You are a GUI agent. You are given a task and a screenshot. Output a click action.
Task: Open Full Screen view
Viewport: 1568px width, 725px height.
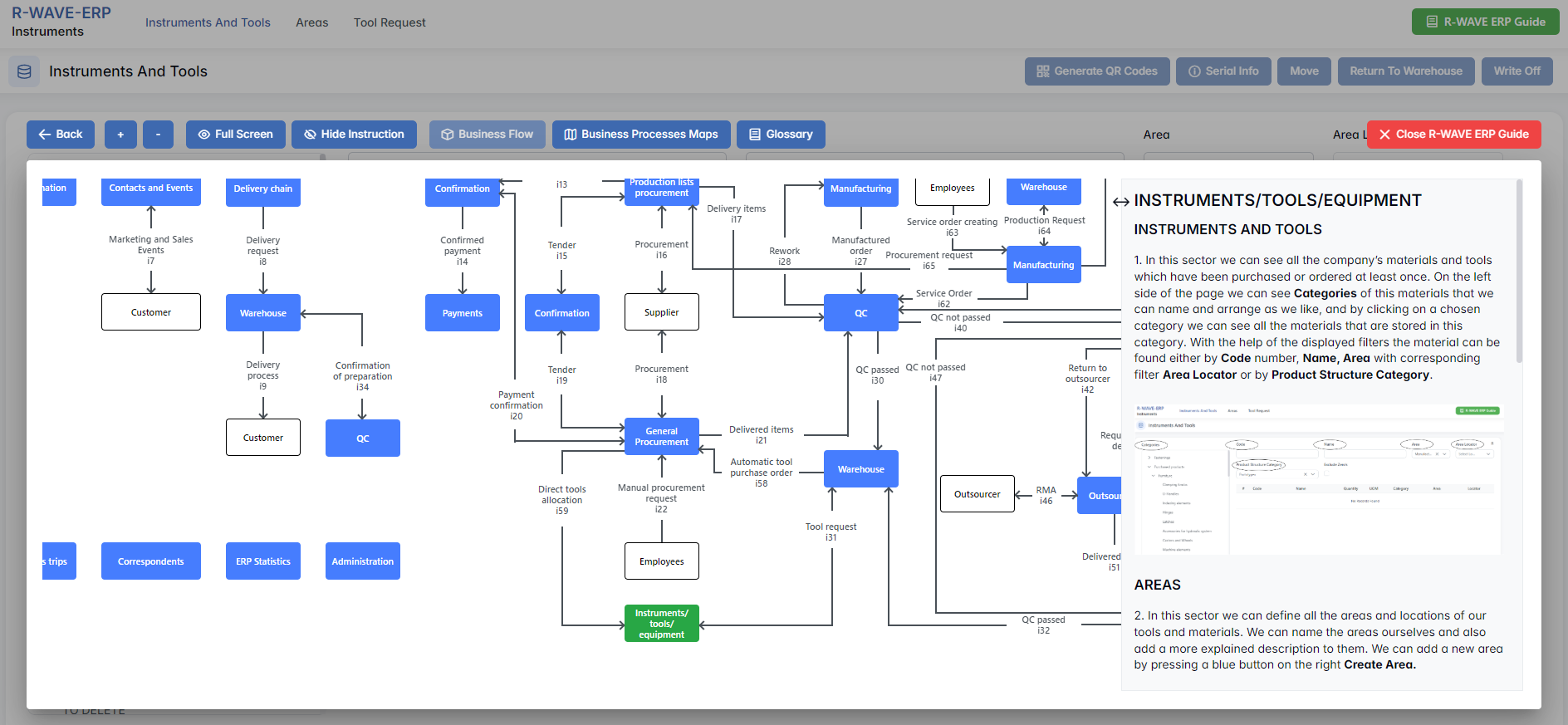[x=235, y=135]
